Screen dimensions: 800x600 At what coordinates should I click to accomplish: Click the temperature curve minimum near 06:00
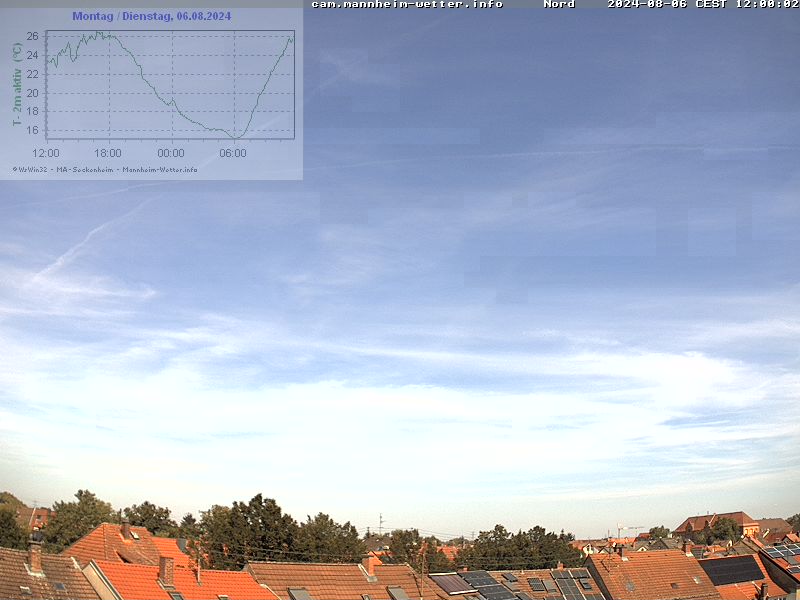[236, 136]
